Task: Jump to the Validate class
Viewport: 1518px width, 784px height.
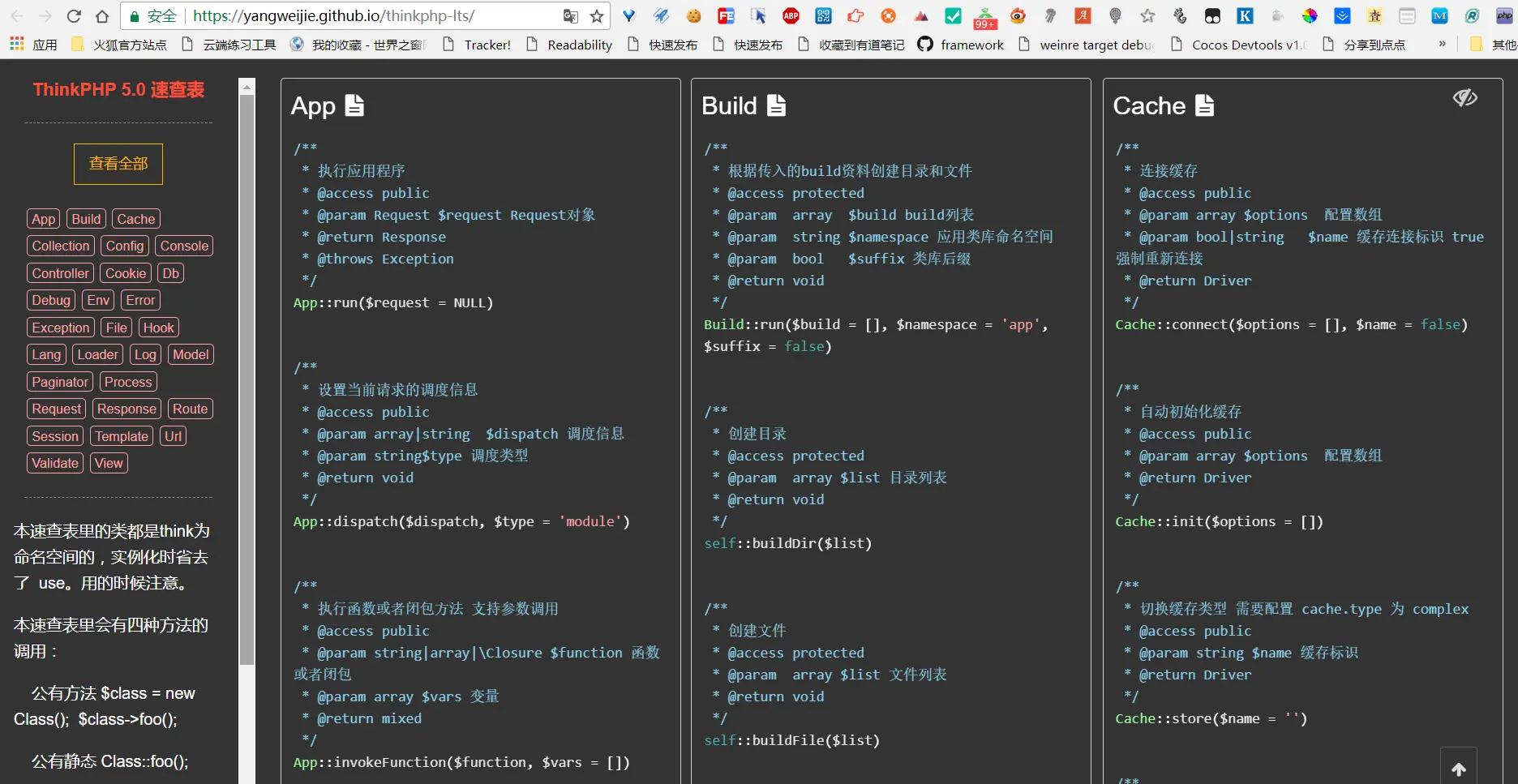Action: coord(55,463)
